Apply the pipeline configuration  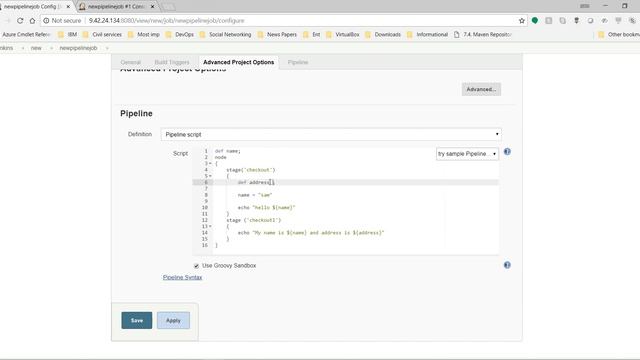pos(173,320)
